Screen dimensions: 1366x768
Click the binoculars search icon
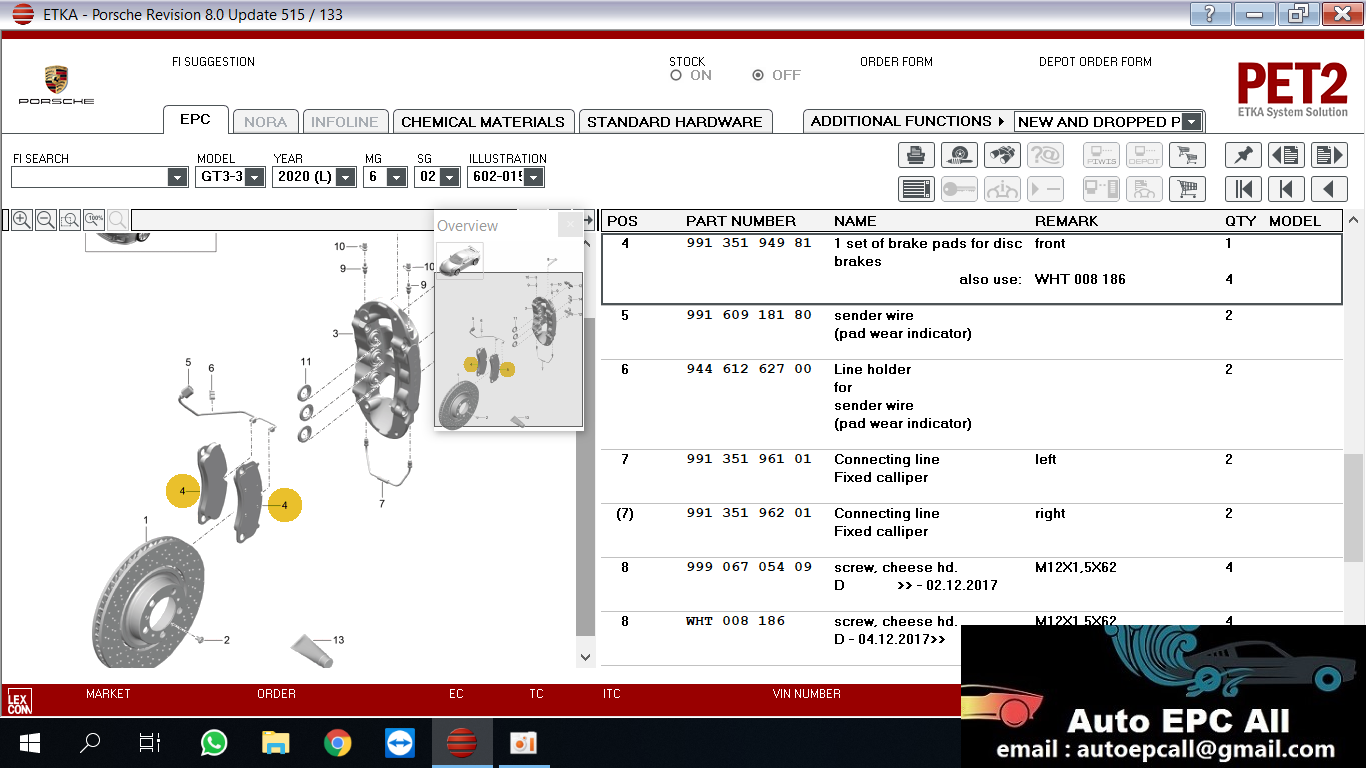pyautogui.click(x=1003, y=155)
